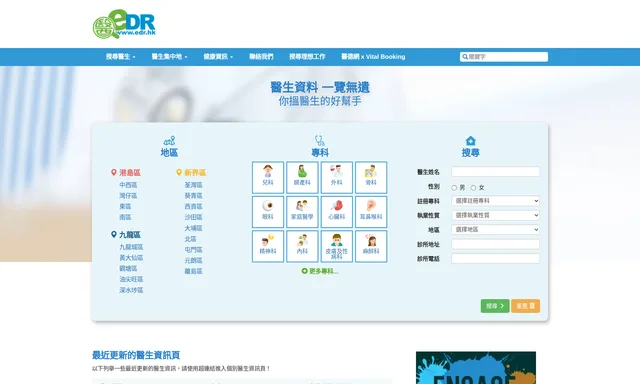Open the 深水埗區 district link
Image resolution: width=640 pixels, height=384 pixels.
point(131,290)
